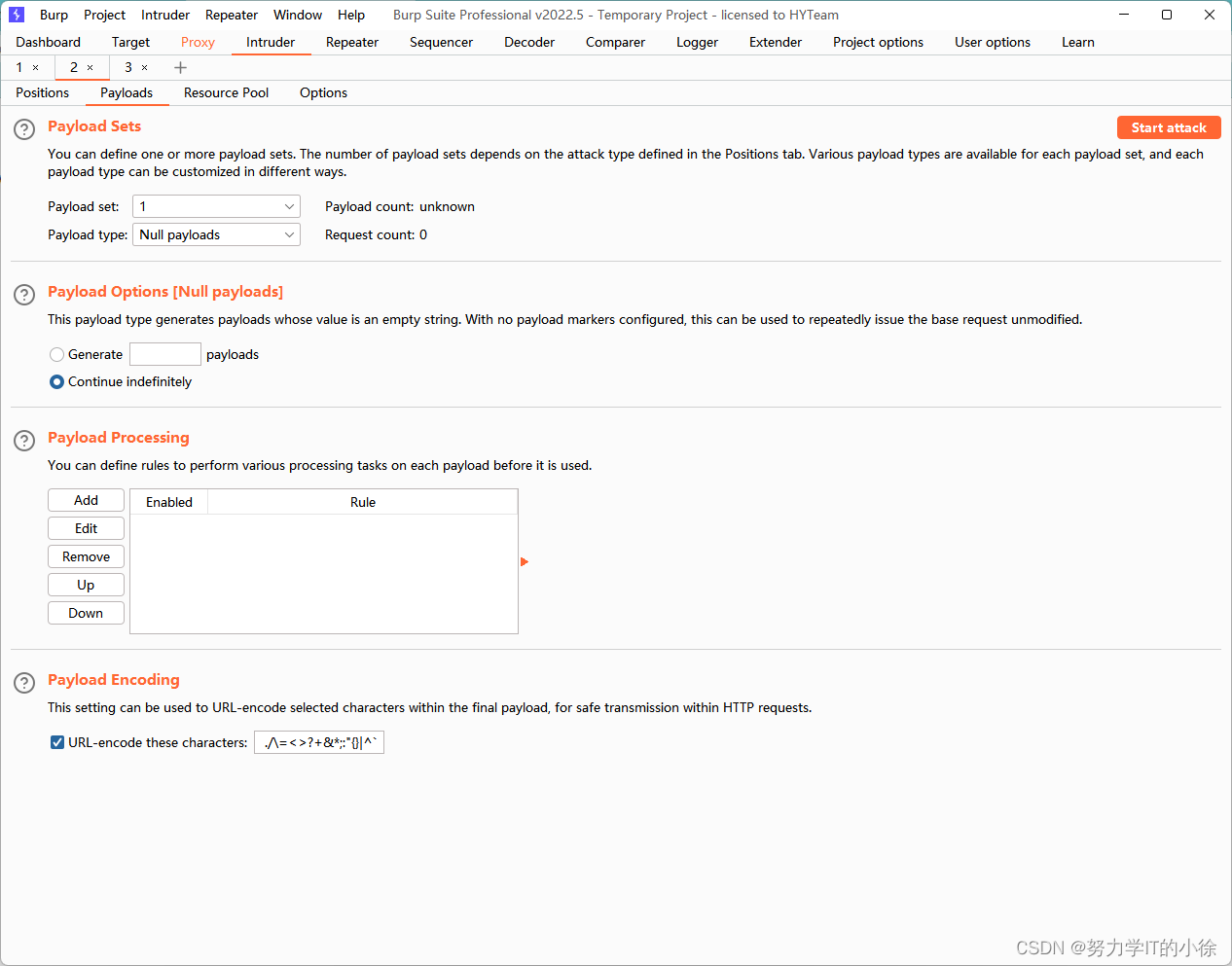Click the Start attack button
This screenshot has height=966, width=1232.
click(x=1169, y=127)
